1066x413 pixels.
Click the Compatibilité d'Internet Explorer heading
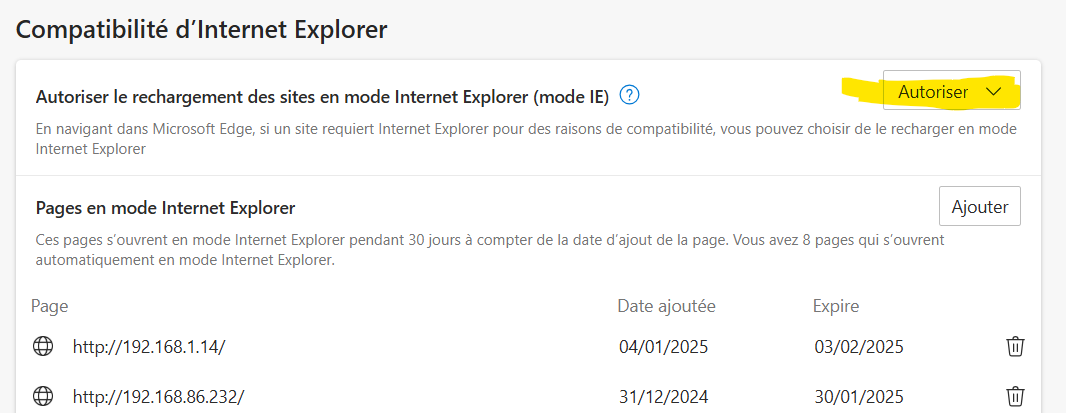[x=201, y=30]
